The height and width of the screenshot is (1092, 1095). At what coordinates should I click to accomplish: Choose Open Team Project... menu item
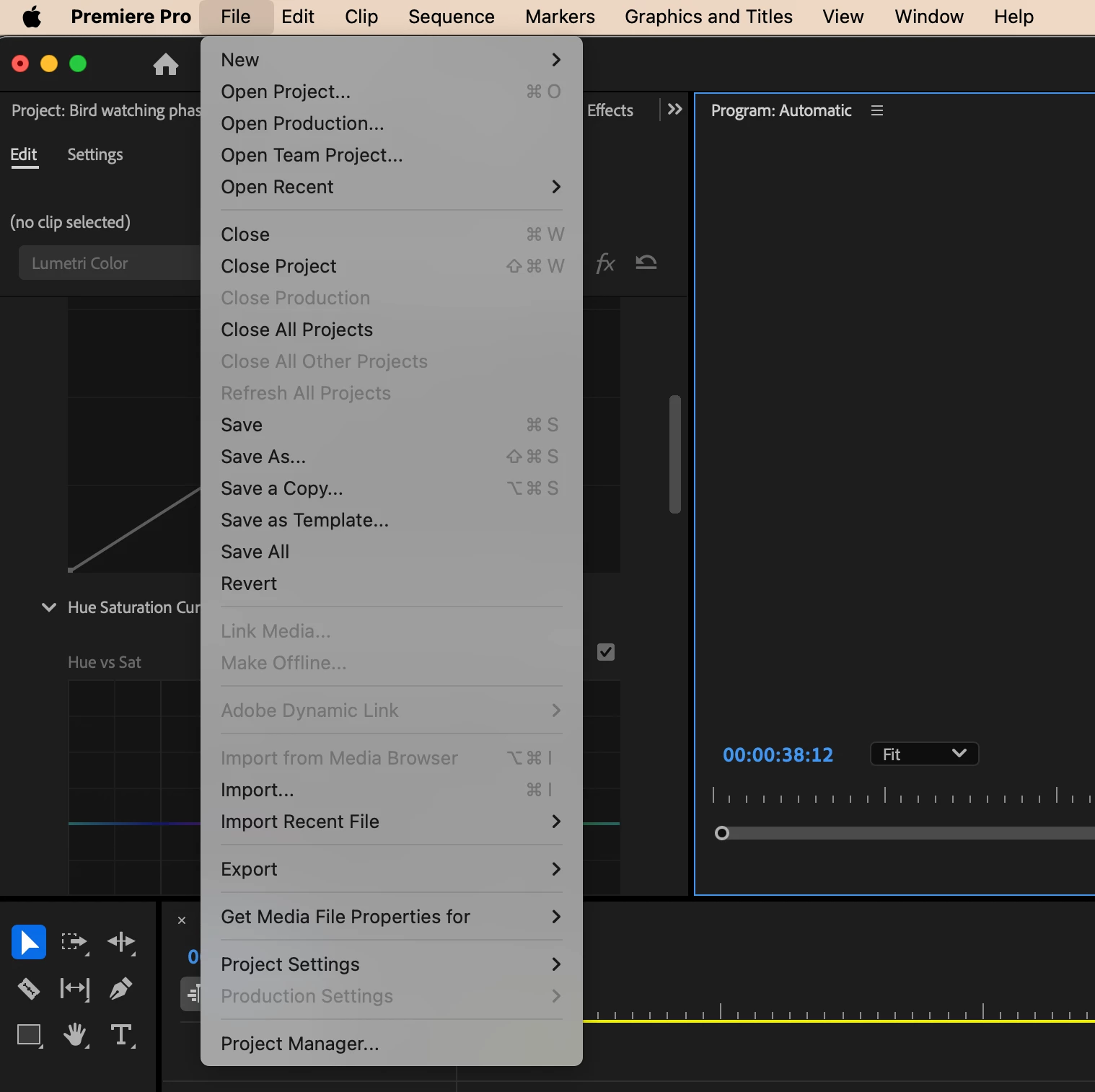click(x=391, y=155)
